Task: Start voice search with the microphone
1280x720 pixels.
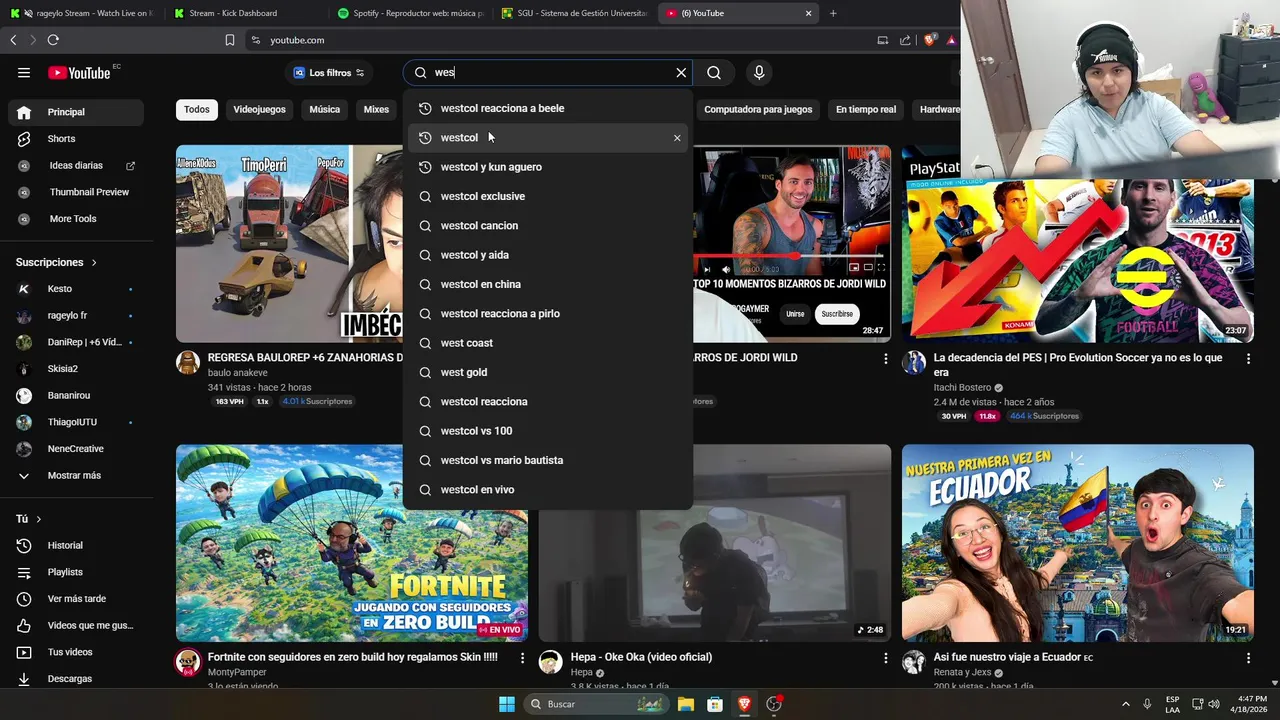Action: coord(759,72)
